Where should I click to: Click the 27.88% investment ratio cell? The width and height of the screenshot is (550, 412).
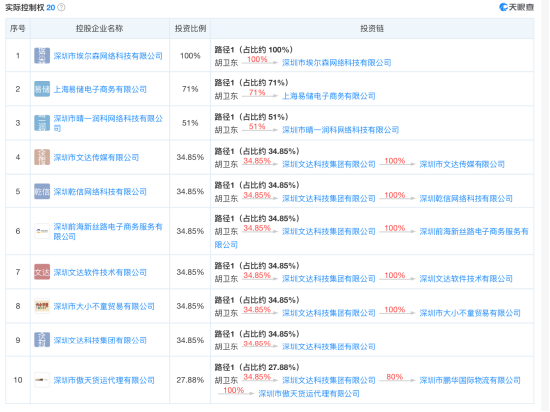pyautogui.click(x=190, y=380)
